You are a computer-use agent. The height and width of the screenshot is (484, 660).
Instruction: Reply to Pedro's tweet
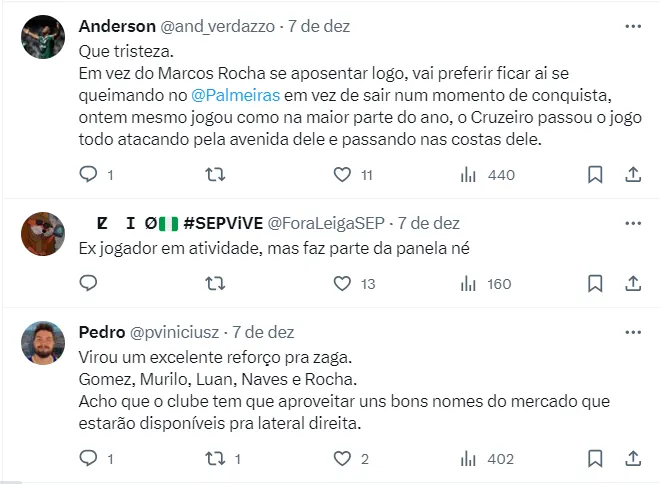click(x=88, y=459)
